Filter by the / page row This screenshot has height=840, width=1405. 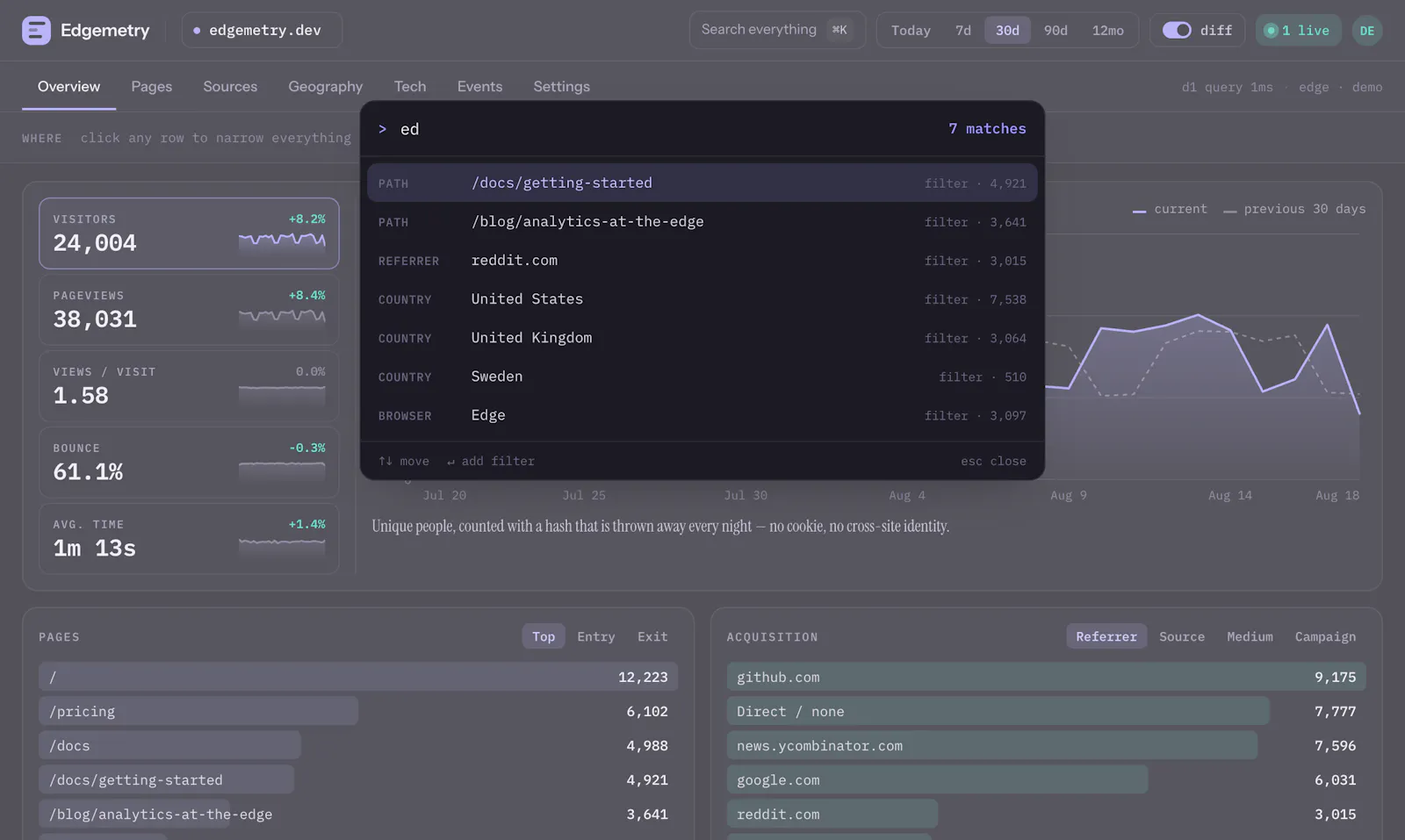[358, 678]
